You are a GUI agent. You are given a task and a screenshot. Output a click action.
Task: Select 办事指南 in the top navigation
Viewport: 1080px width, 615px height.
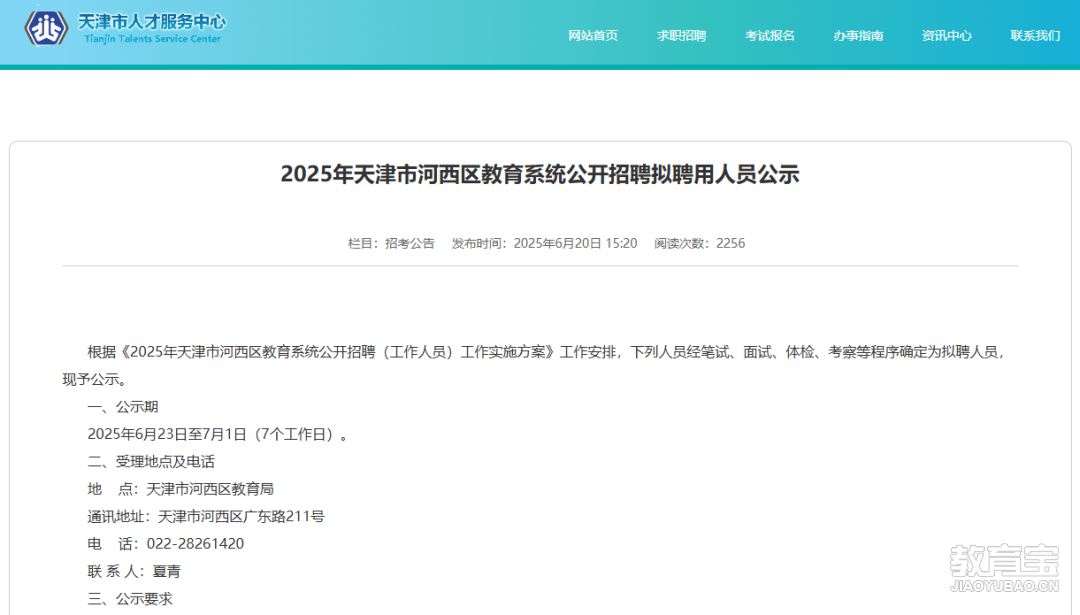click(858, 36)
